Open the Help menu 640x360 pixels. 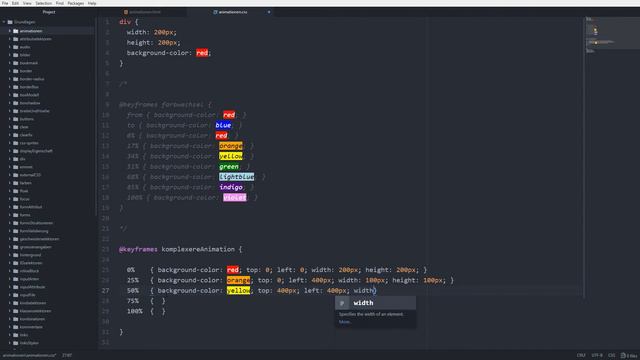click(92, 3)
